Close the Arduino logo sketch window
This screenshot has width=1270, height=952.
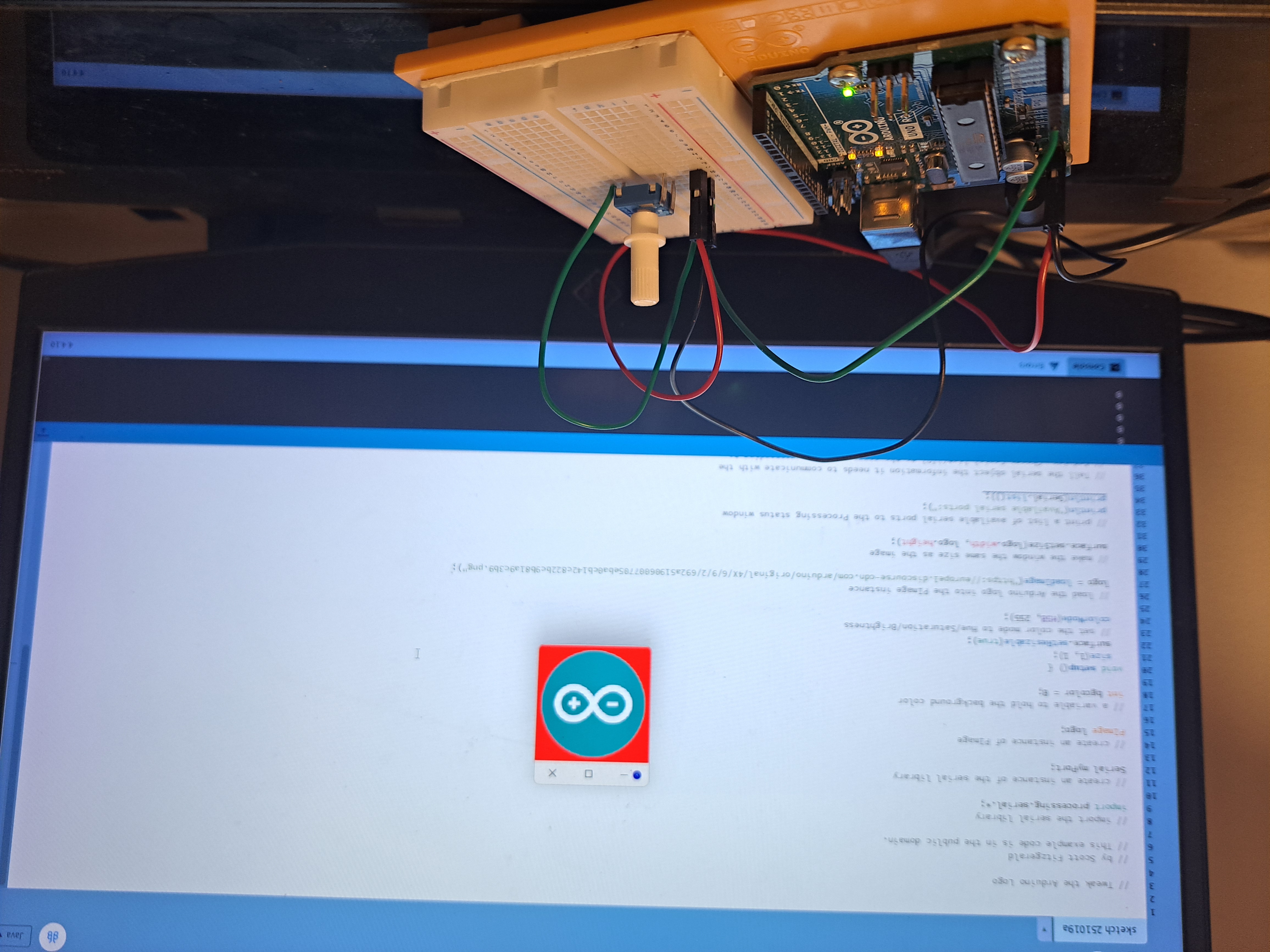[x=552, y=773]
